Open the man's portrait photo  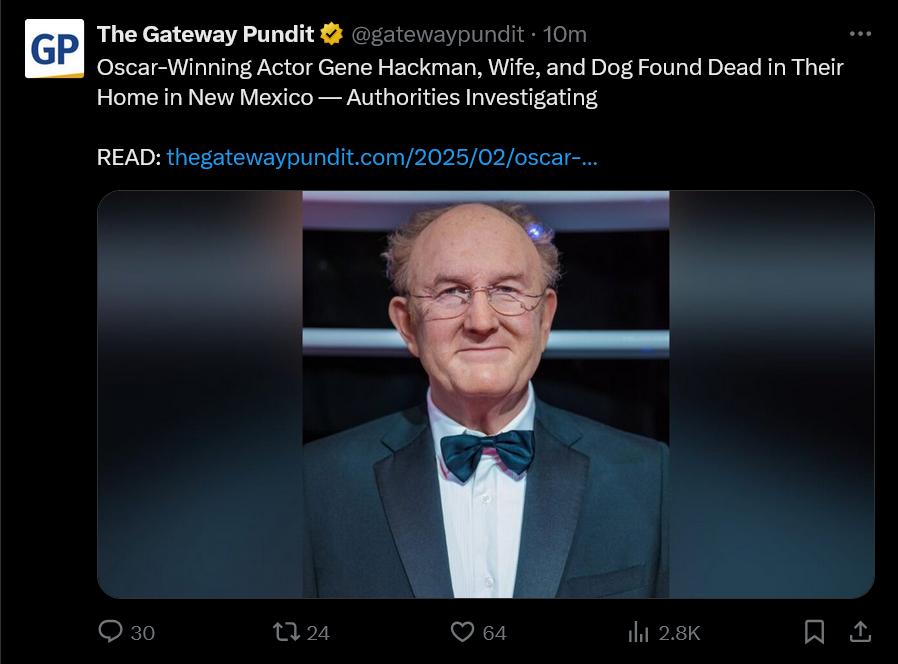point(486,394)
